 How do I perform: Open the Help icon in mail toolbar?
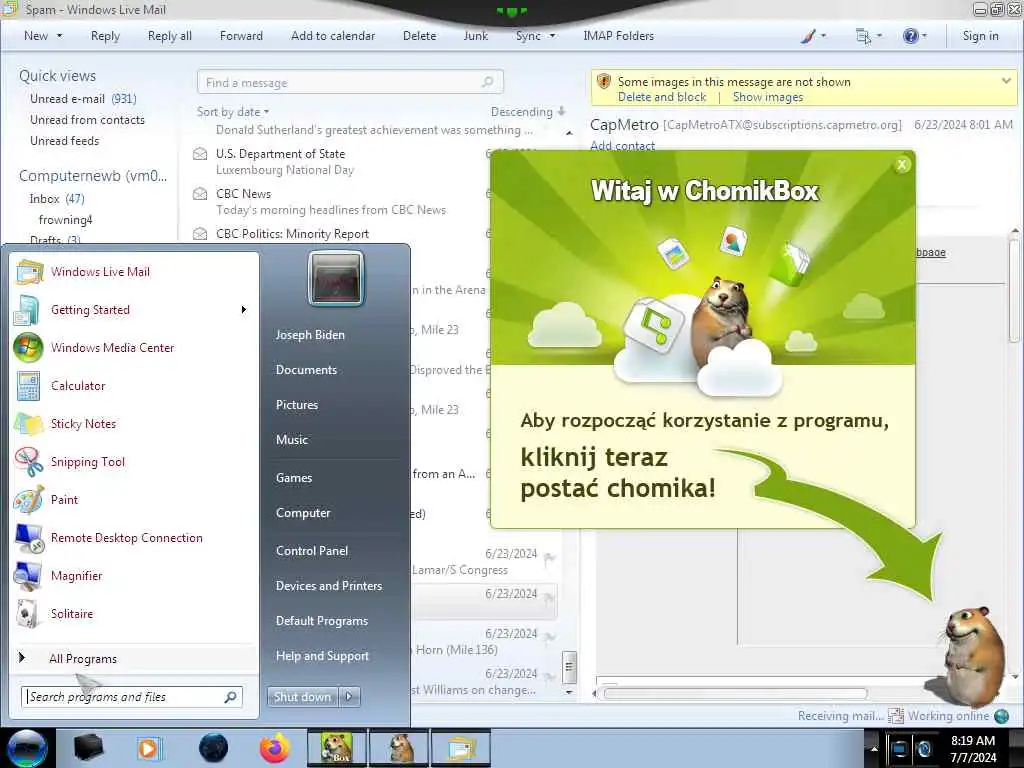910,36
